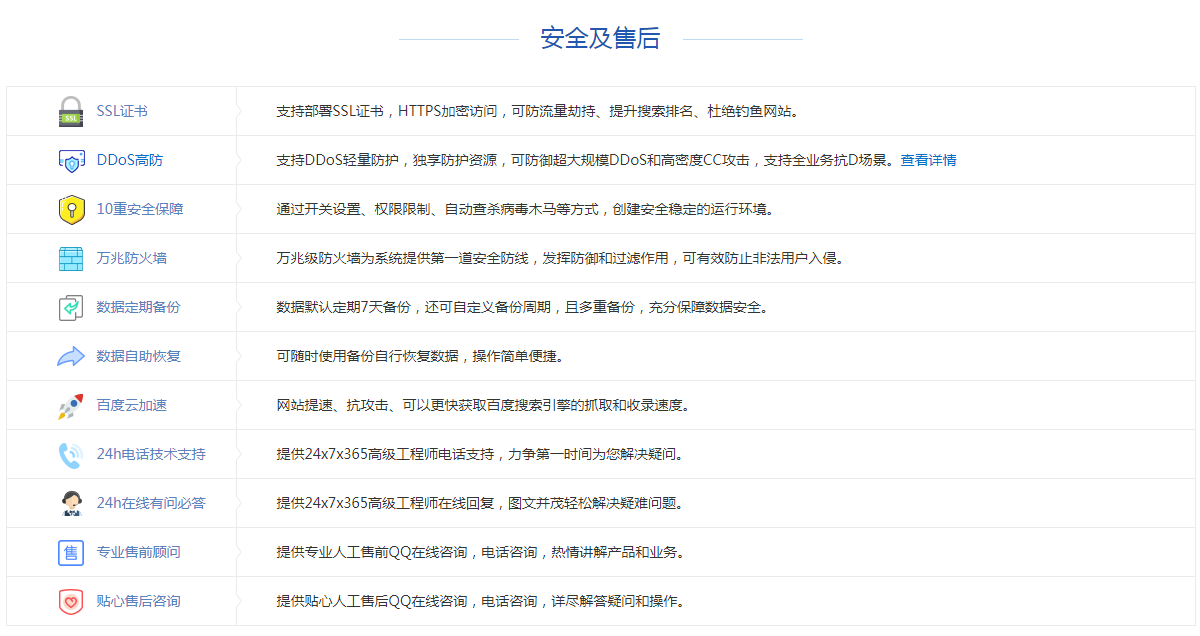The width and height of the screenshot is (1200, 636).
Task: Click the 万兆防火墙 label
Action: pyautogui.click(x=132, y=258)
